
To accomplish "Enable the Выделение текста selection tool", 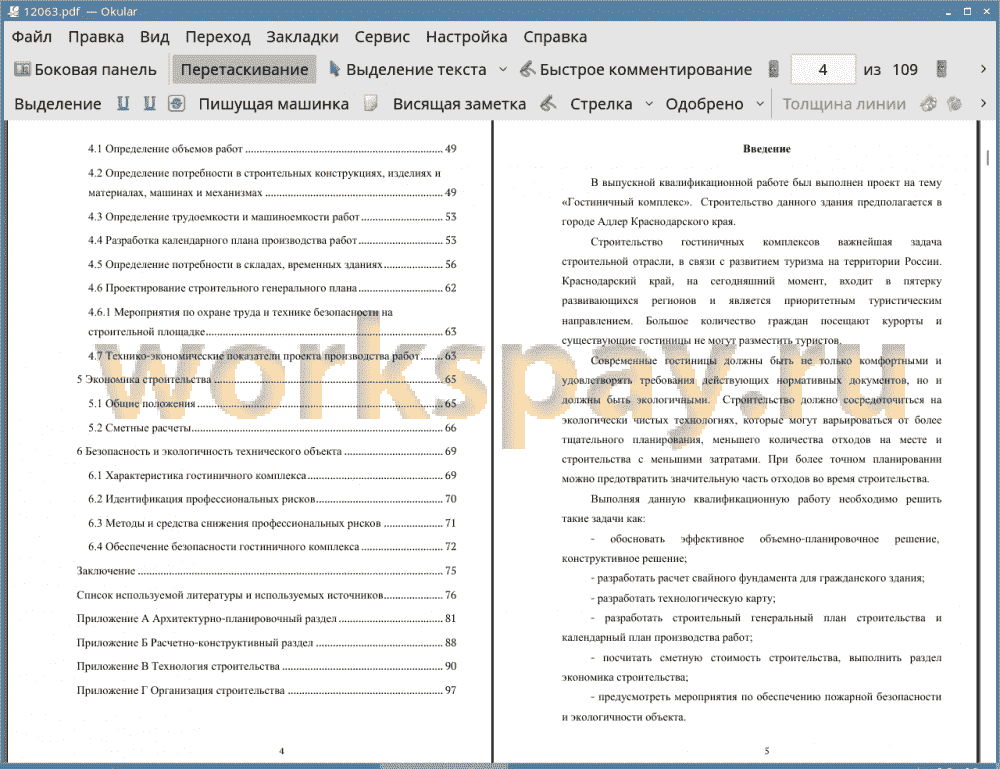I will pos(407,70).
